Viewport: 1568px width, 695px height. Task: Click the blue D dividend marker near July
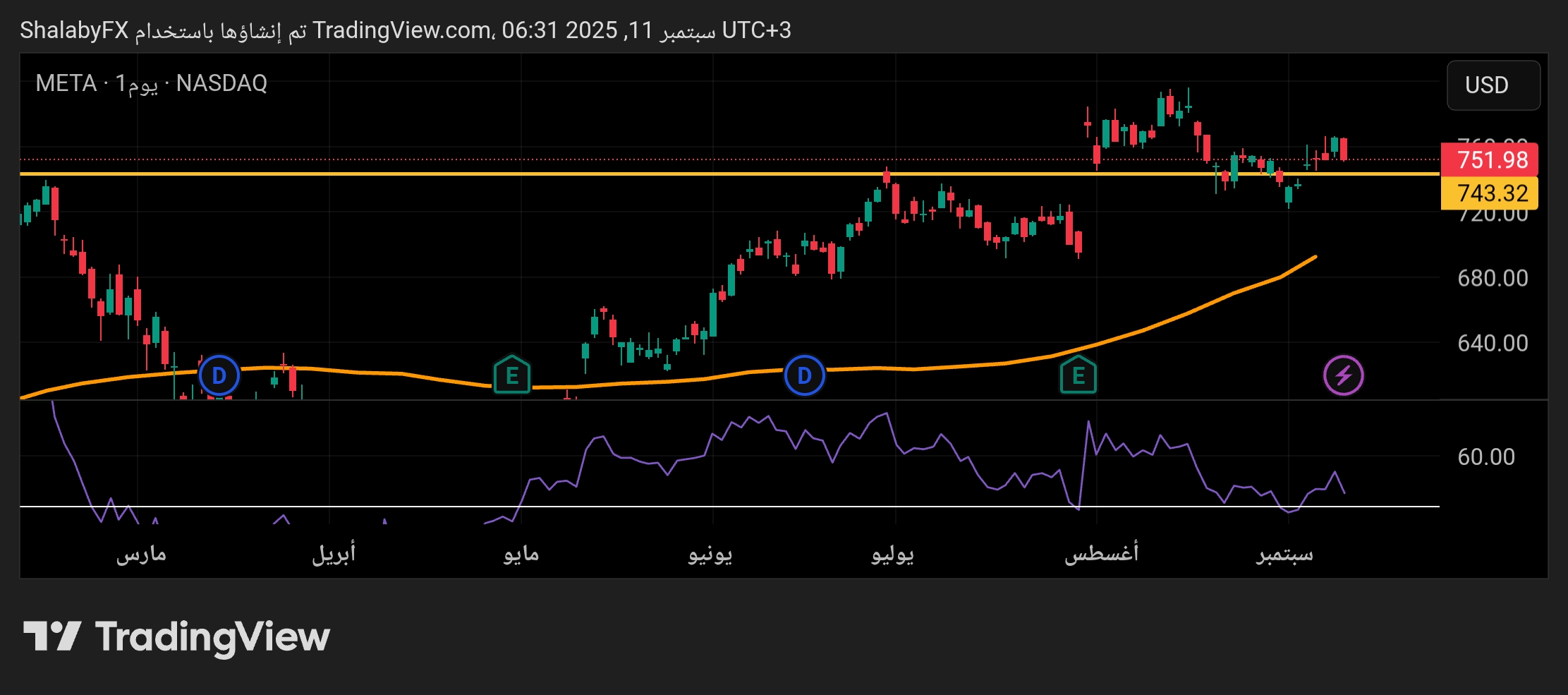pyautogui.click(x=804, y=376)
